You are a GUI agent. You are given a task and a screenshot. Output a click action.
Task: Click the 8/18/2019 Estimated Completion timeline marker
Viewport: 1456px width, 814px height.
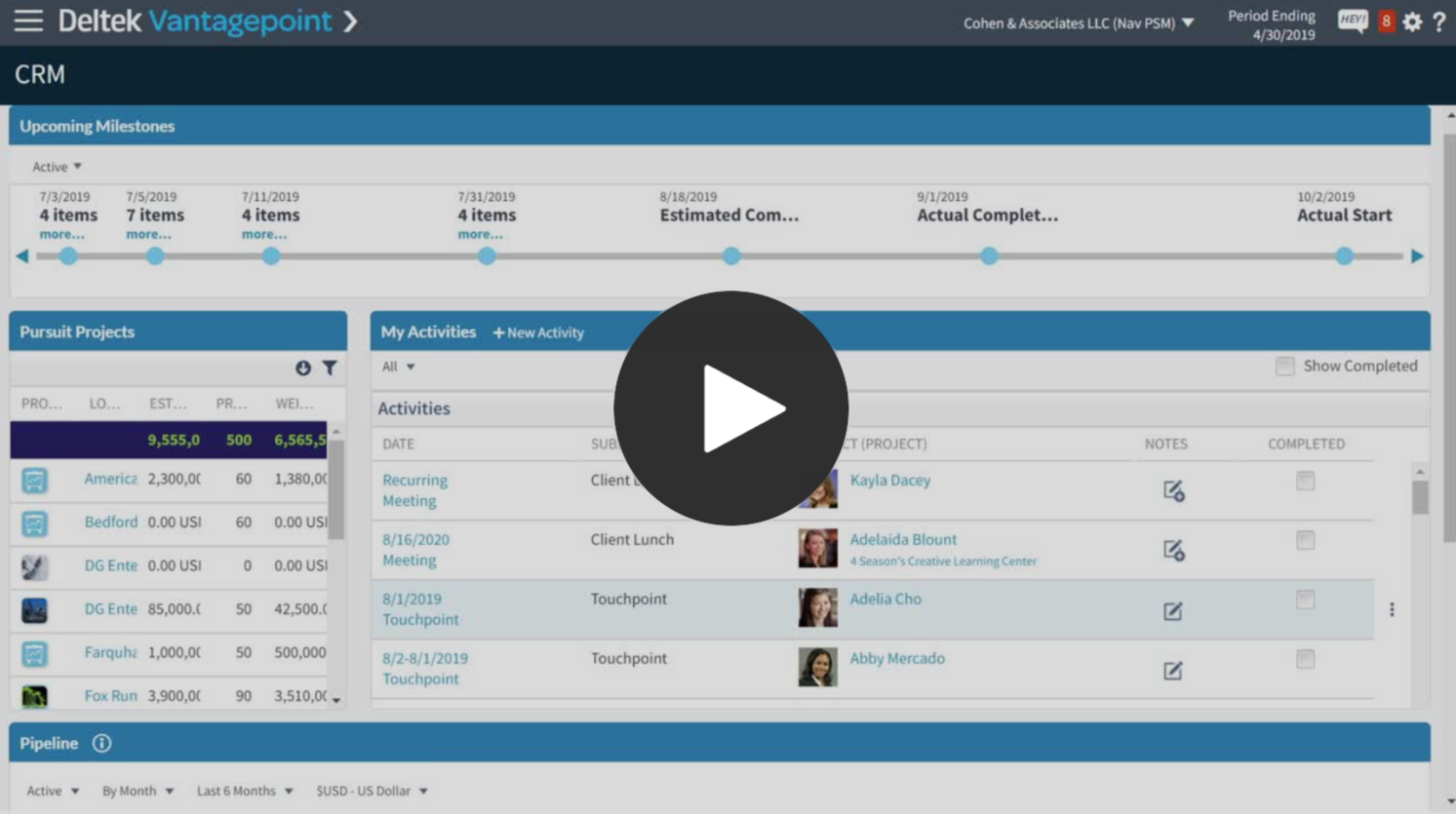731,256
